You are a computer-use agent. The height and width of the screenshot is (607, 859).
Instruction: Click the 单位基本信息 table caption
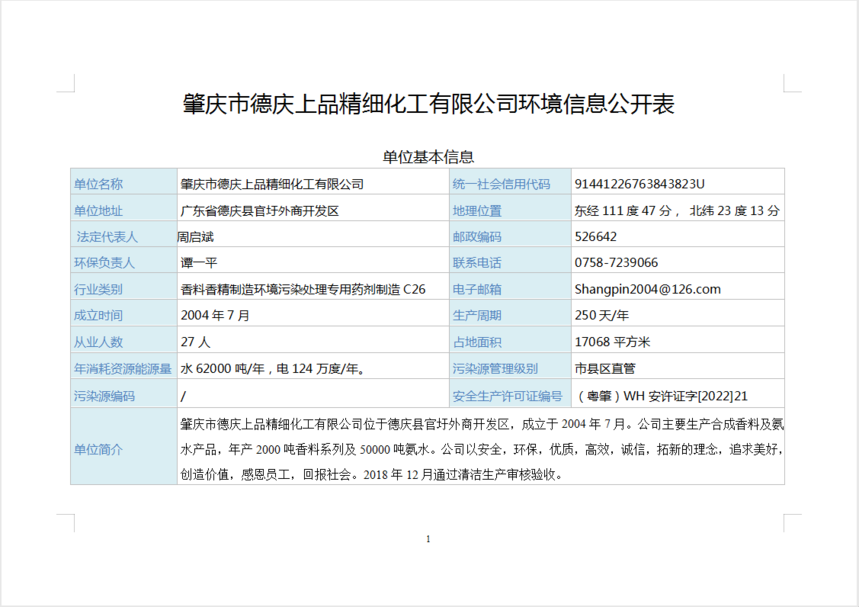(428, 157)
